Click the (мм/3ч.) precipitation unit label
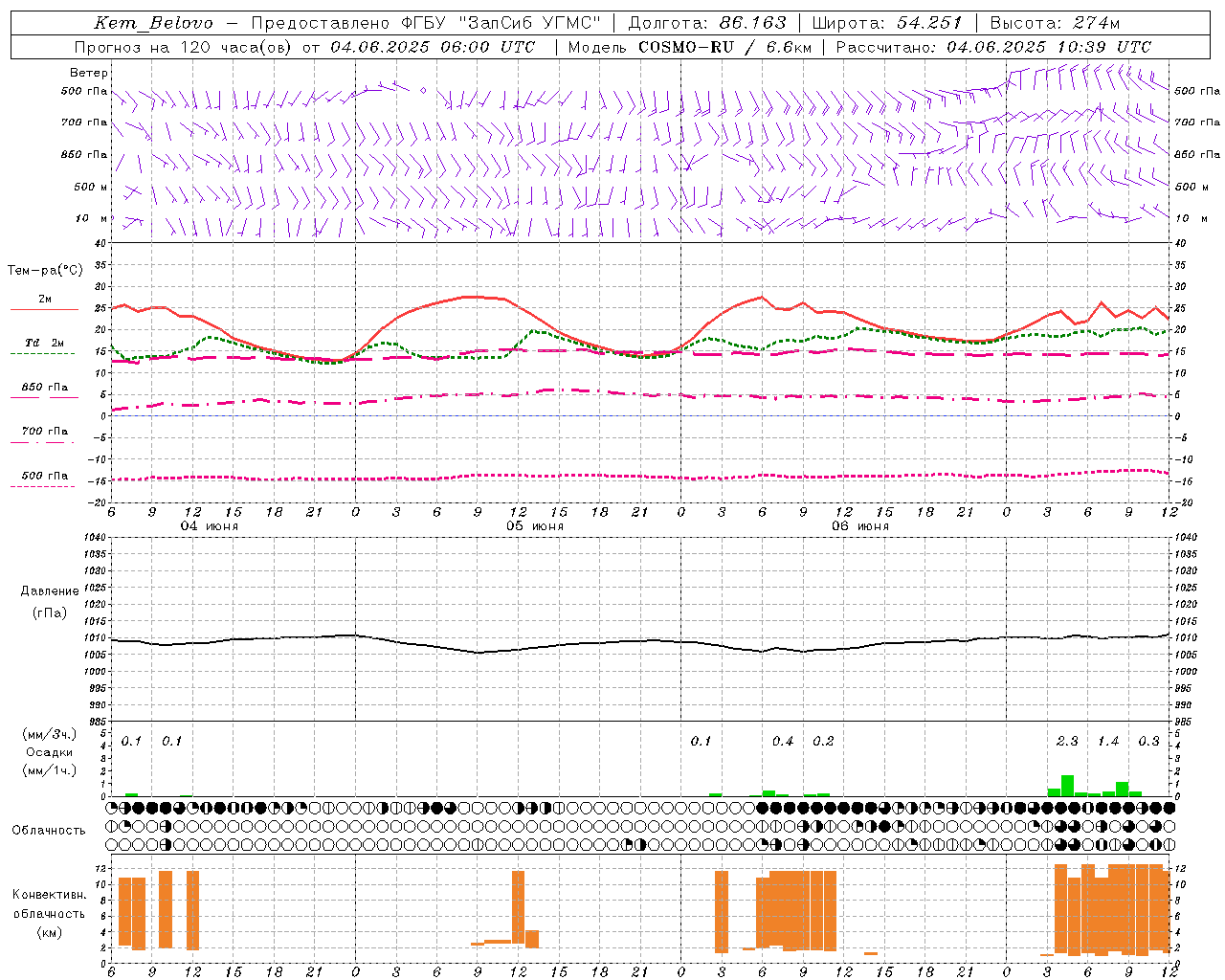Screen dimensions: 1225x980 click(50, 734)
